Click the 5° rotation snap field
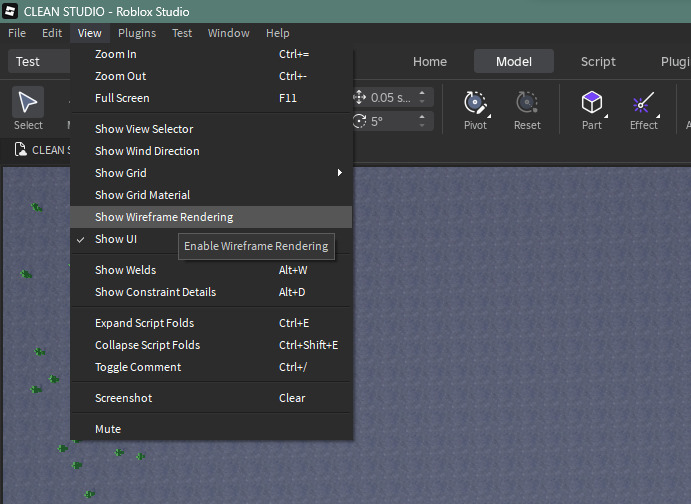The image size is (691, 504). (x=390, y=121)
